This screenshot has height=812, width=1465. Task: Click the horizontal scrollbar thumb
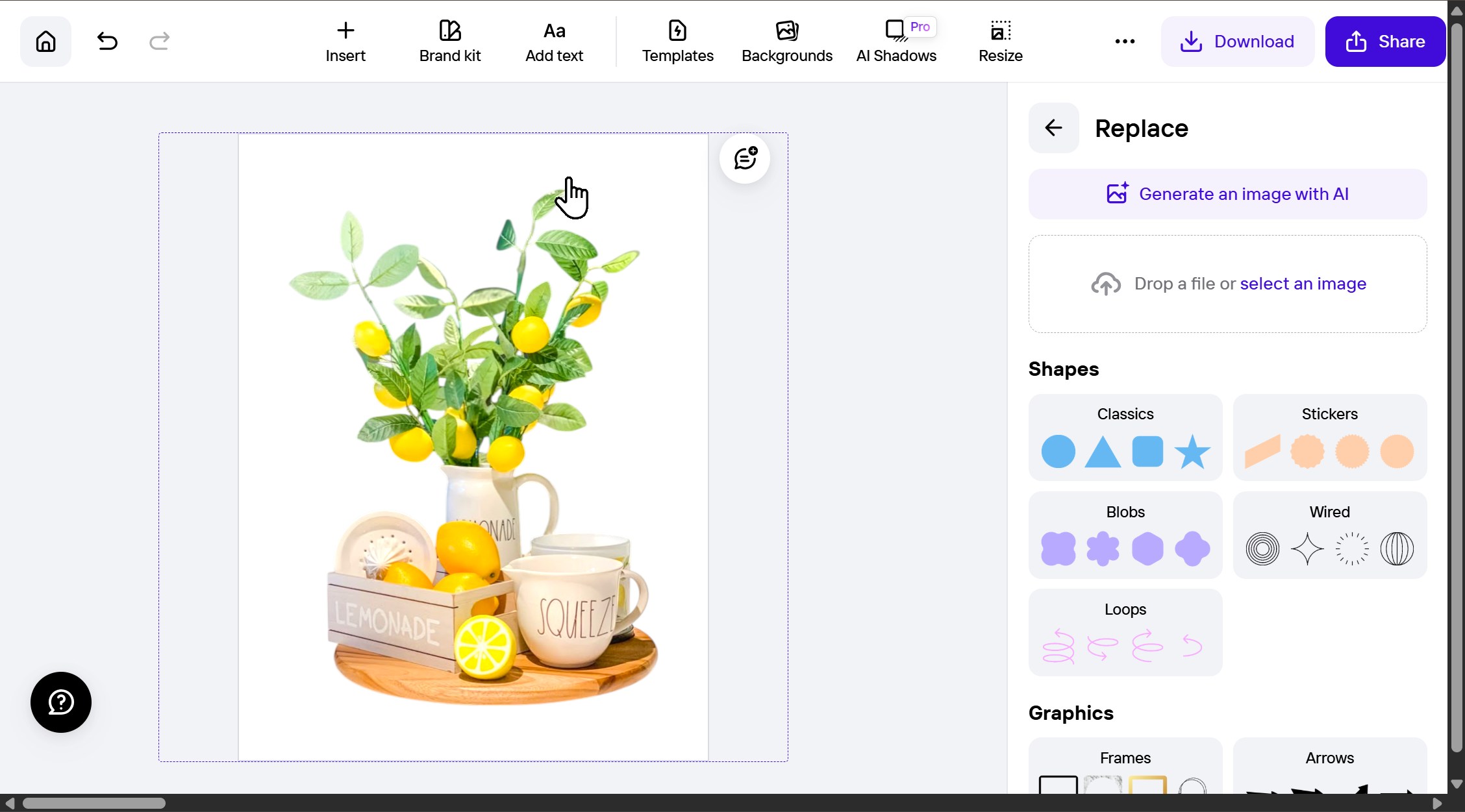point(94,804)
